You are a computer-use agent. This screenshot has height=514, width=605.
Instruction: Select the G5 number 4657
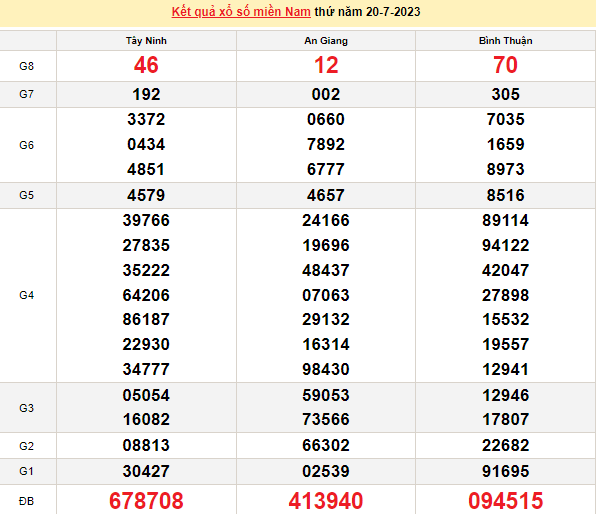tap(326, 195)
